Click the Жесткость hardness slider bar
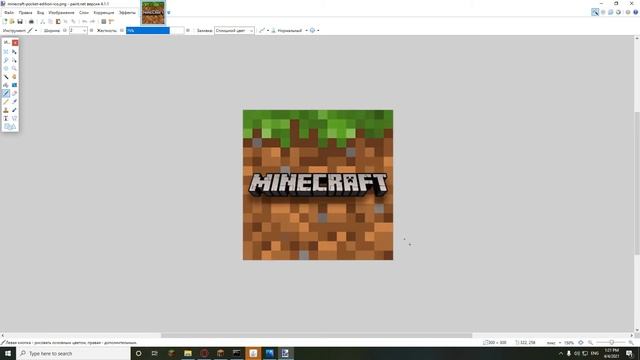640x360 pixels. 155,31
